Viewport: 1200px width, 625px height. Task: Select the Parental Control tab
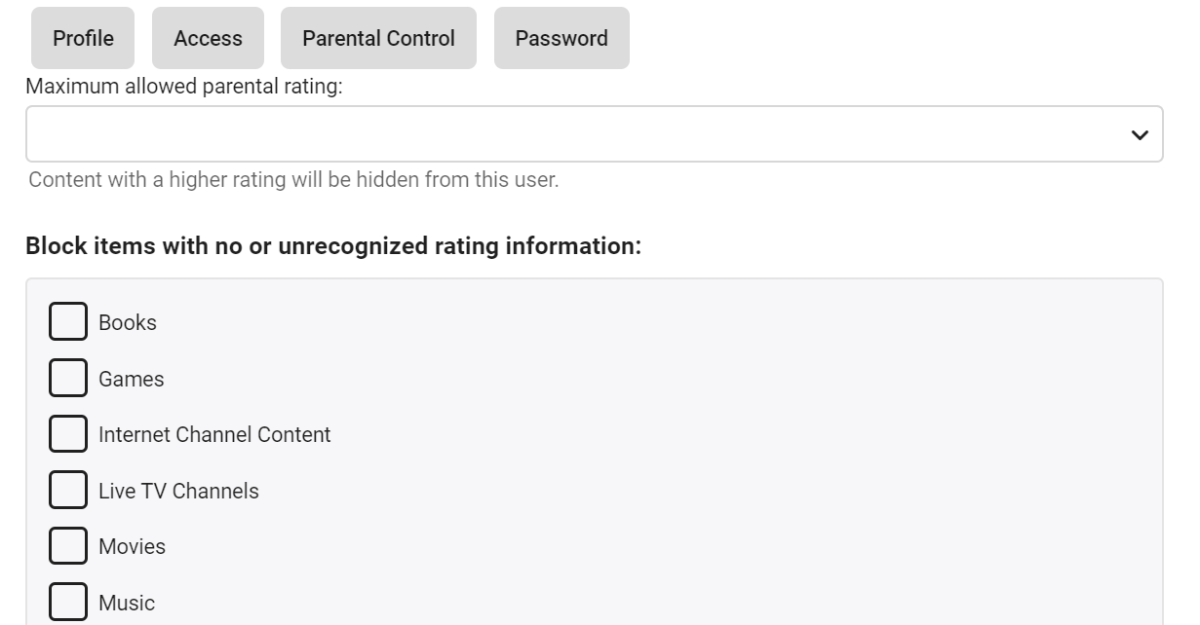[378, 39]
